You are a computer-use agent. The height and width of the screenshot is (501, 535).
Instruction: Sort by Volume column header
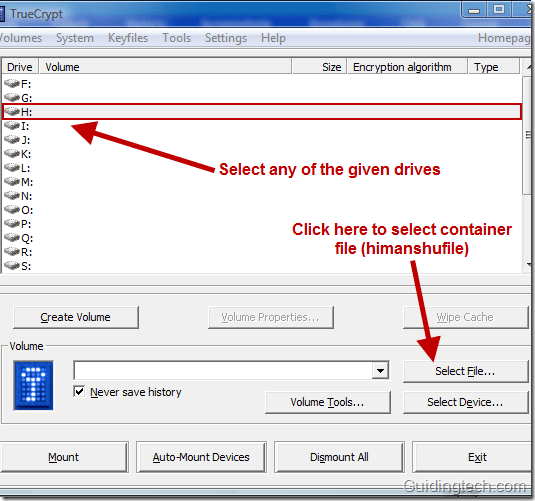pyautogui.click(x=165, y=67)
